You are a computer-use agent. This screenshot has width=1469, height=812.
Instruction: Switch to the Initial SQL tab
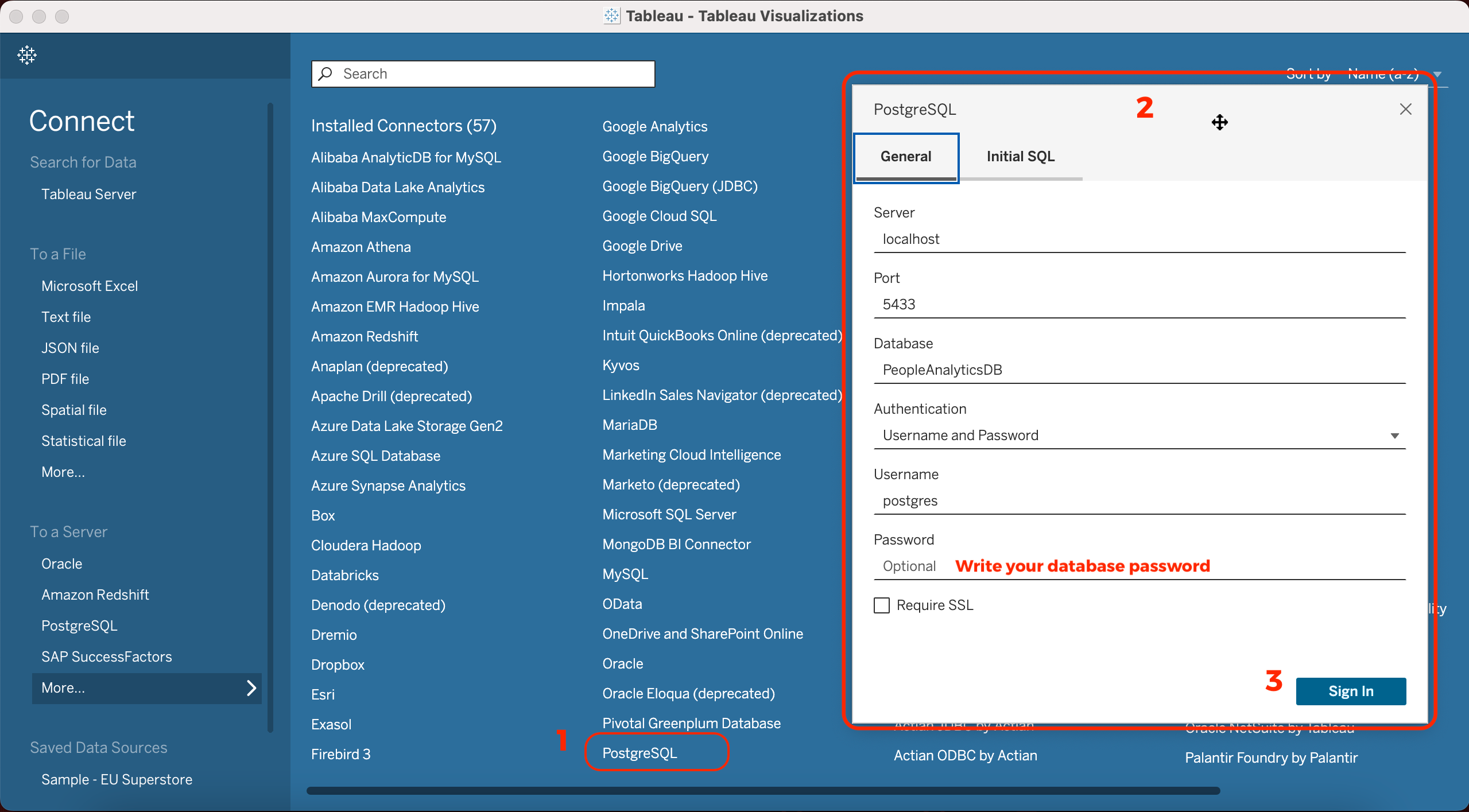pos(1020,156)
